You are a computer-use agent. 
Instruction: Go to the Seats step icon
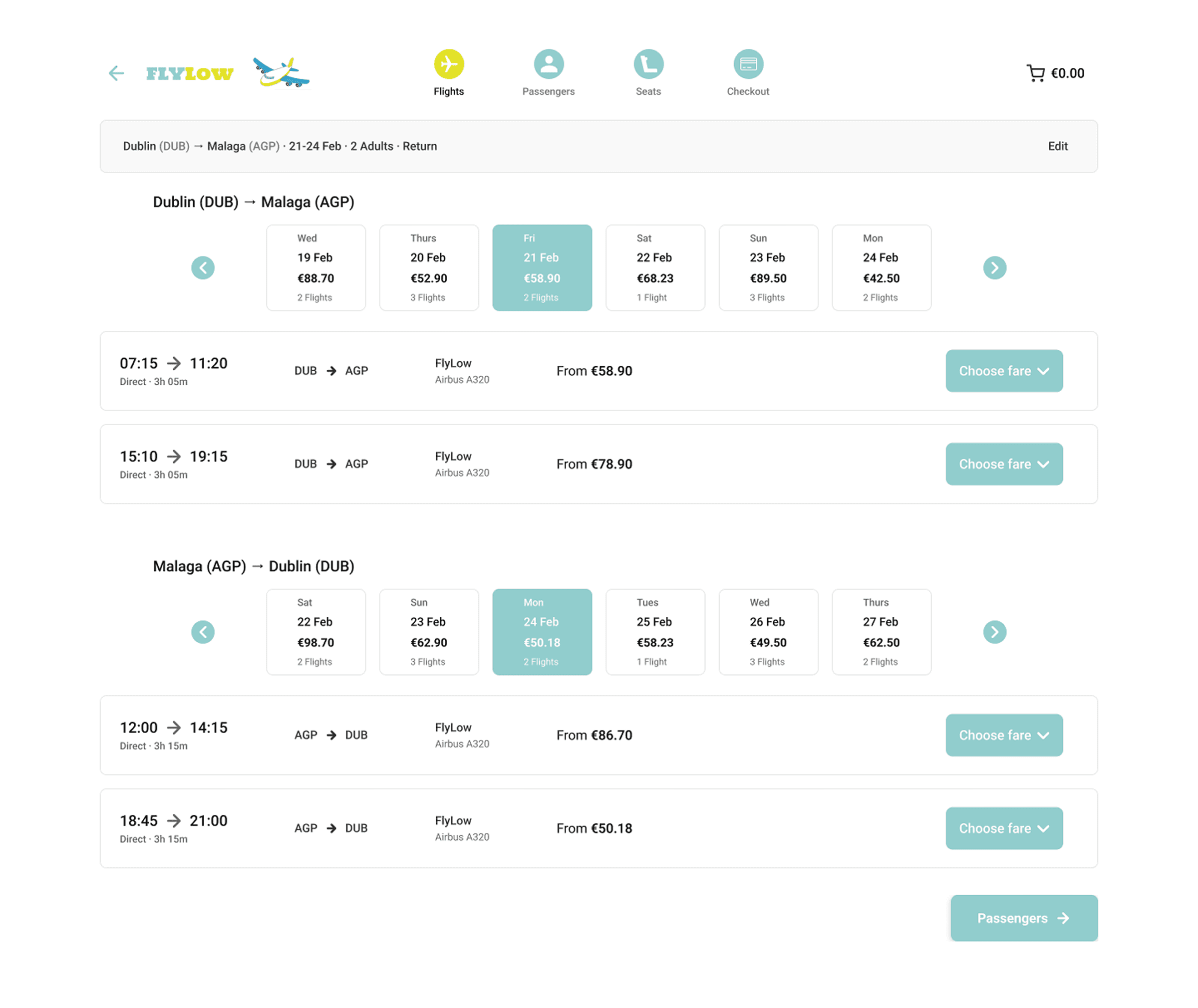point(648,64)
